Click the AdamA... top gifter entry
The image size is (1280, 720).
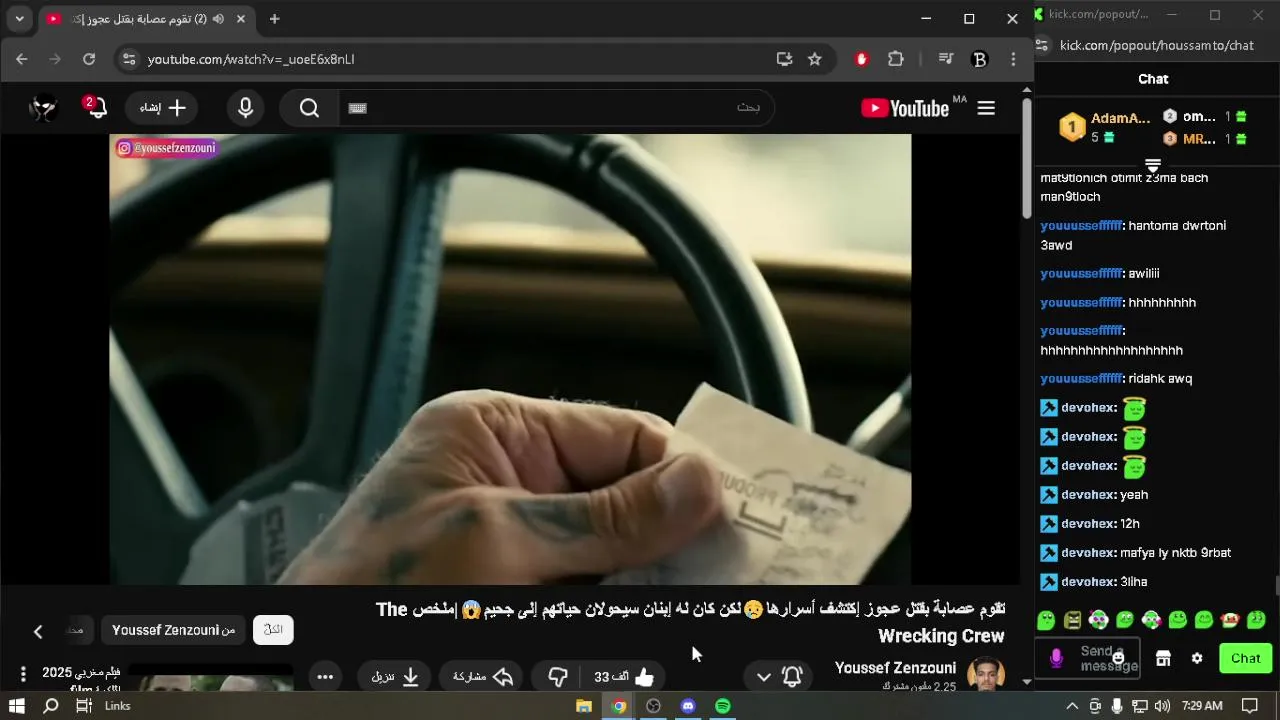[1106, 127]
